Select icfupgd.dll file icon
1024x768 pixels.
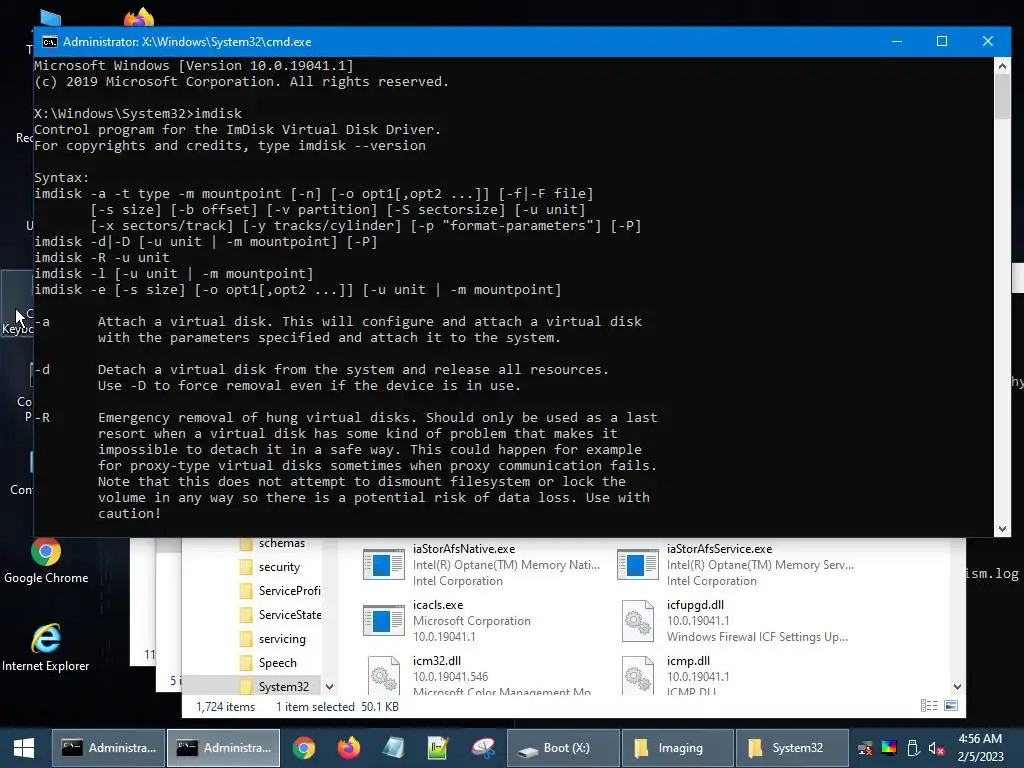637,621
